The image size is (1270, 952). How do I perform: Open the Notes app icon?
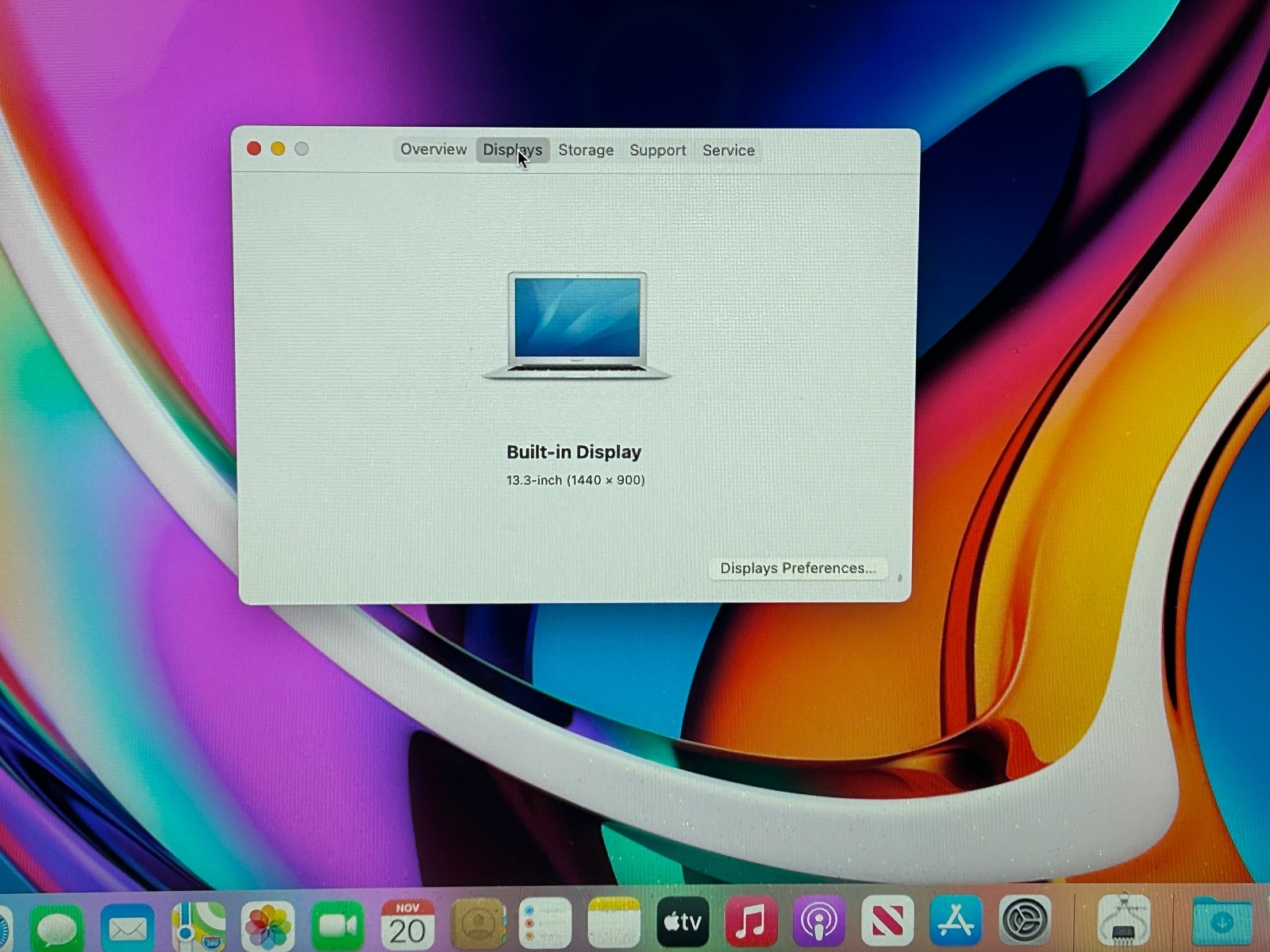click(x=614, y=923)
